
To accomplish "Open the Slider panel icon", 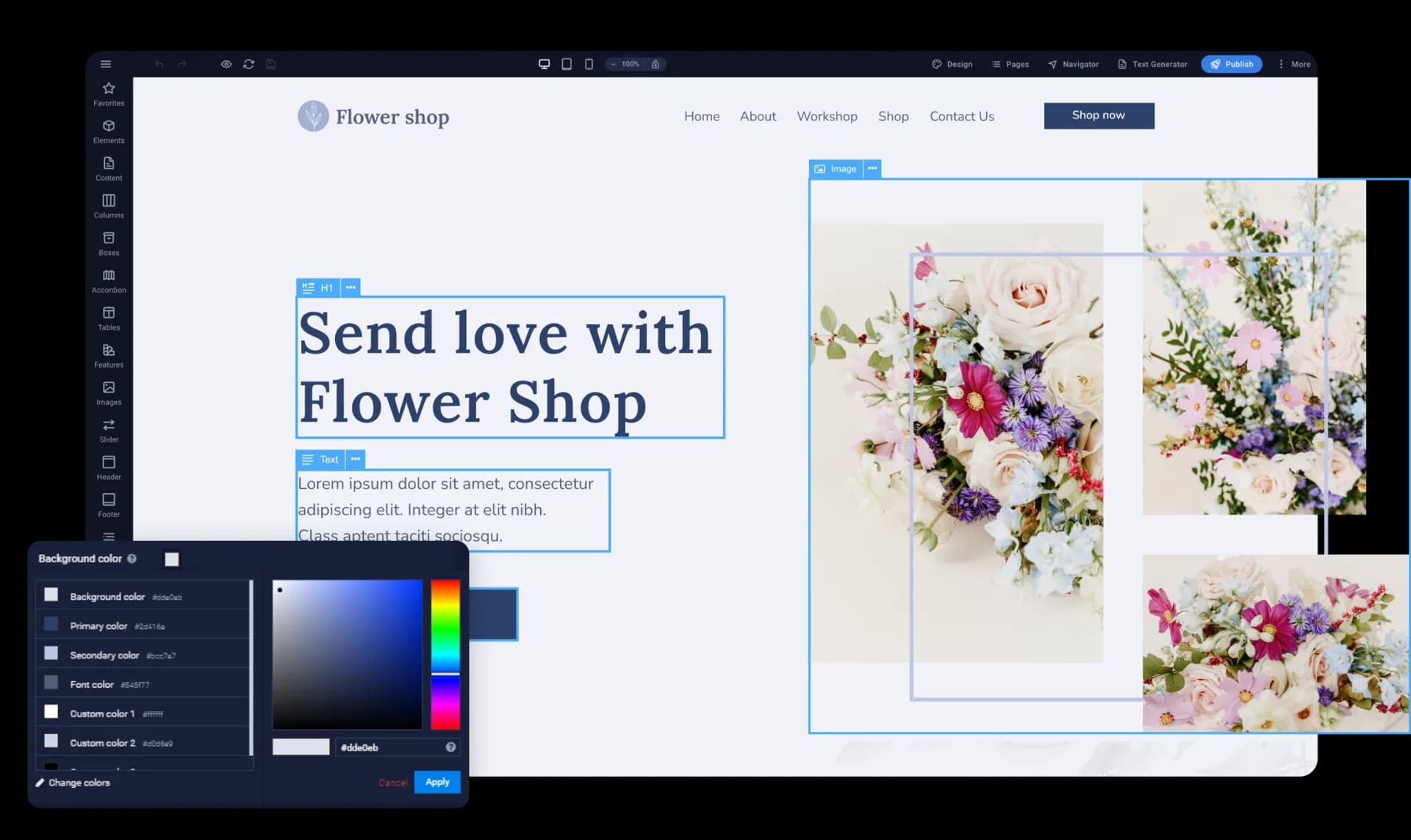I will 109,430.
